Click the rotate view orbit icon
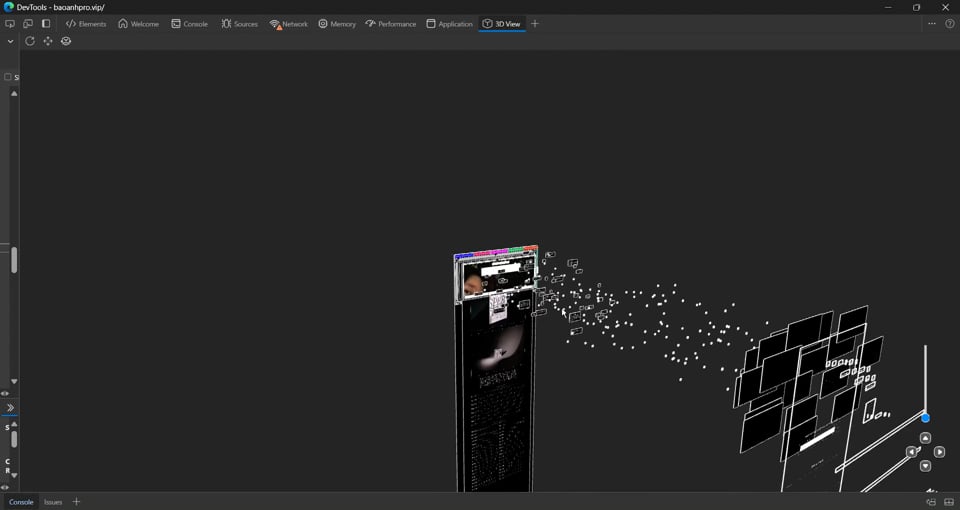Screen dimensions: 960x510 point(66,41)
